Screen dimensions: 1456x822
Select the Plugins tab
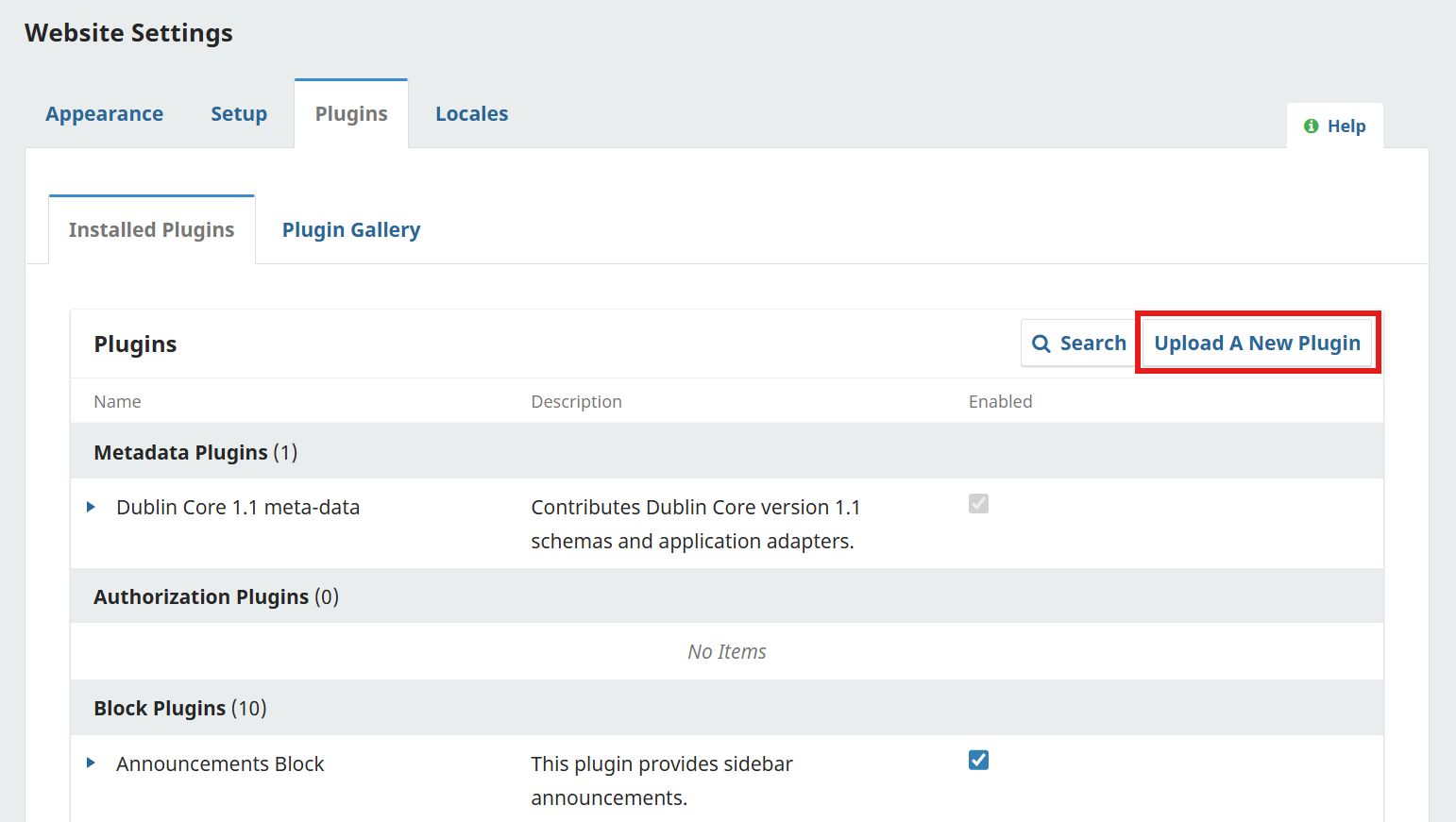(x=351, y=114)
